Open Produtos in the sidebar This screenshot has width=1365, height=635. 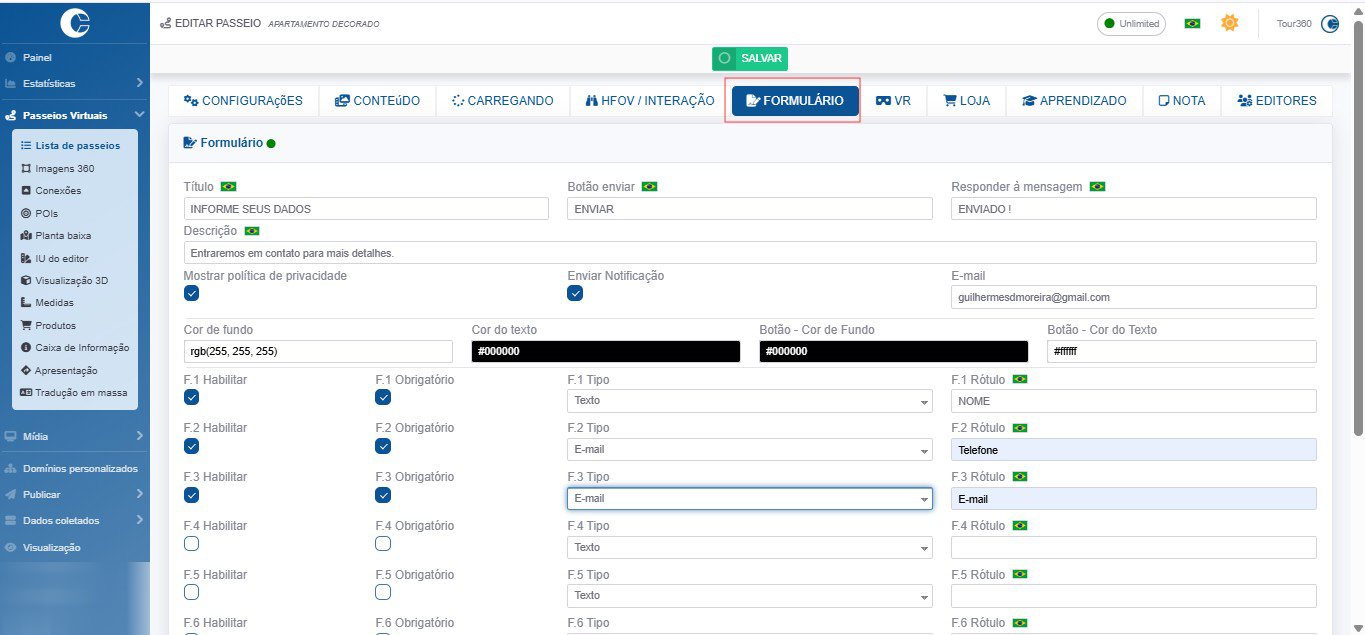tap(55, 326)
